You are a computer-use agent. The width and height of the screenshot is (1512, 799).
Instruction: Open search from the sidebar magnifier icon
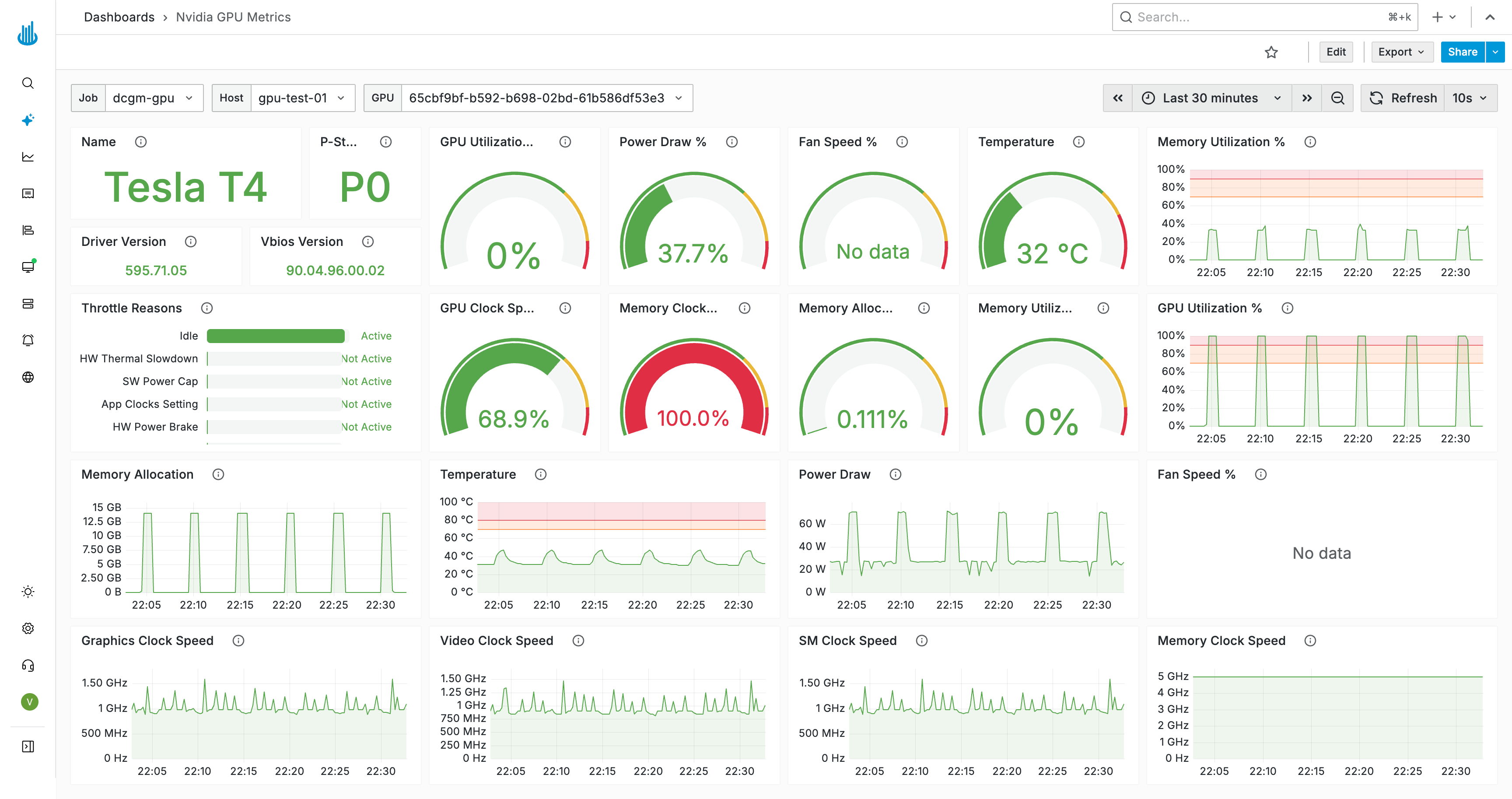(28, 84)
